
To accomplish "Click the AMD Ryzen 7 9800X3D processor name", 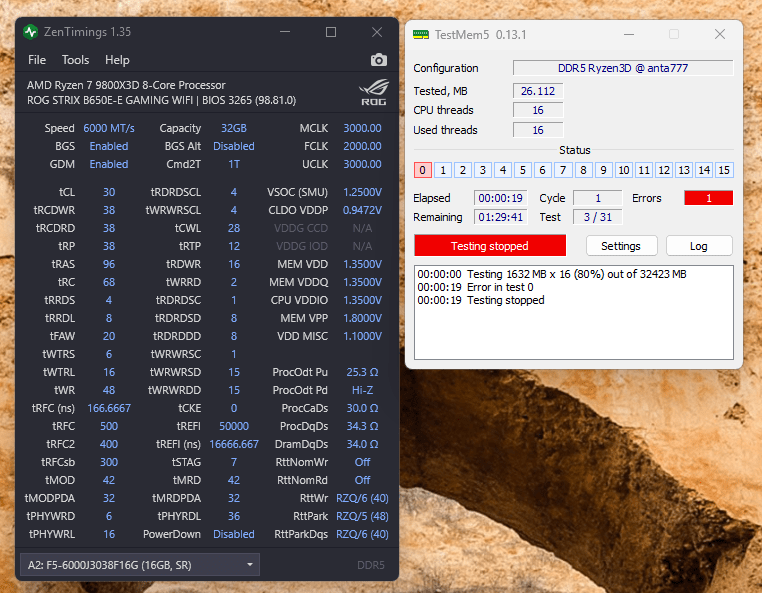I will (126, 85).
